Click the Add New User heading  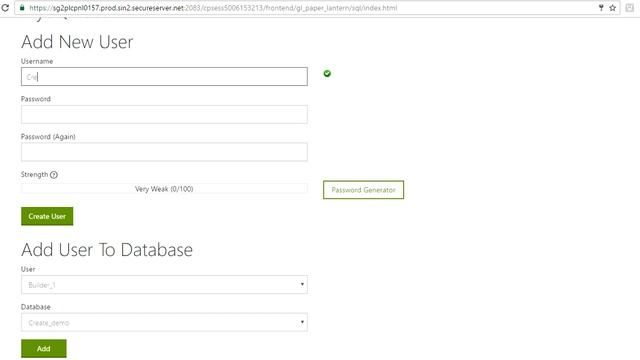point(77,42)
